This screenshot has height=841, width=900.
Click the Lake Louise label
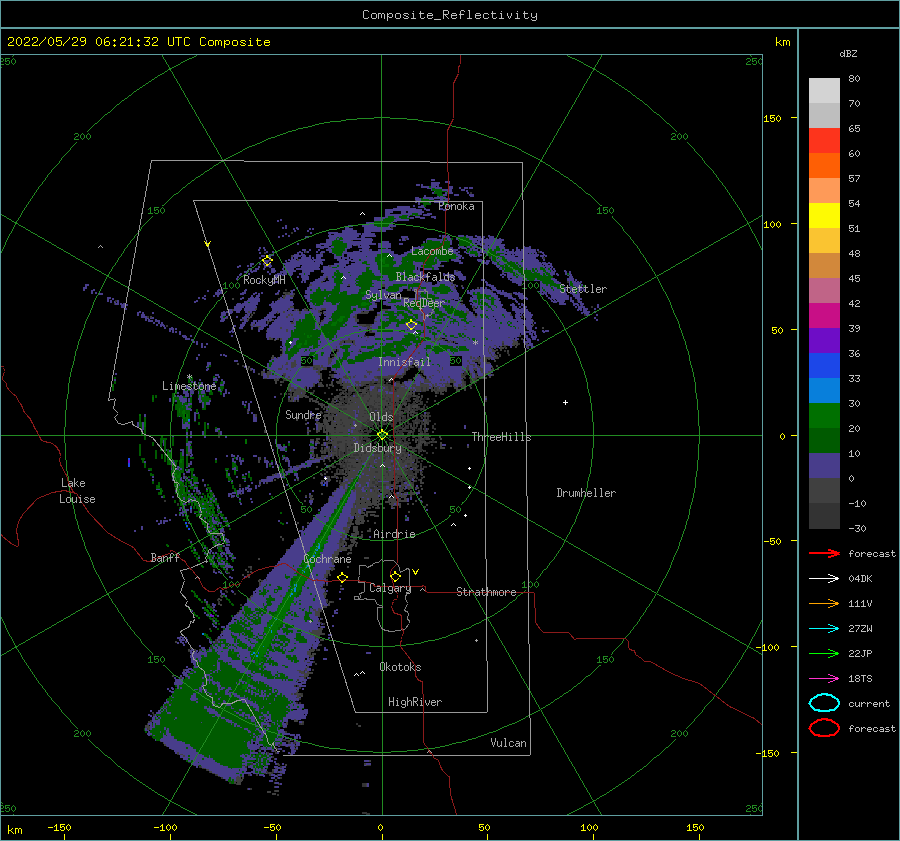pos(77,491)
